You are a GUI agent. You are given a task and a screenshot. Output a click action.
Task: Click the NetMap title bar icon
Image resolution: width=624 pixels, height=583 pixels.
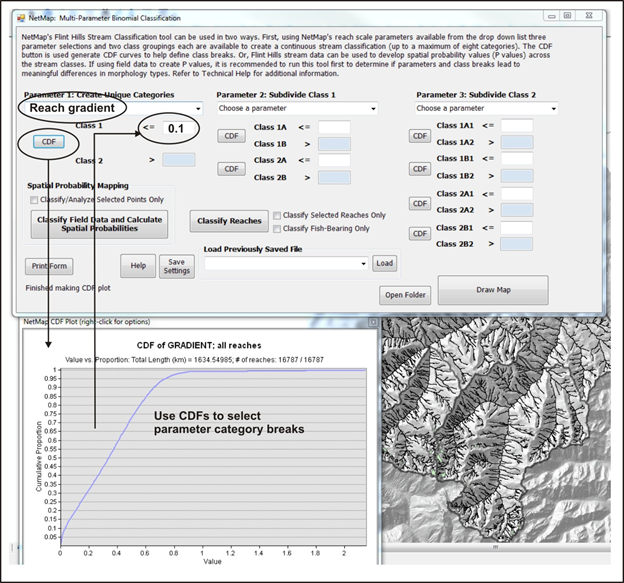(19, 17)
